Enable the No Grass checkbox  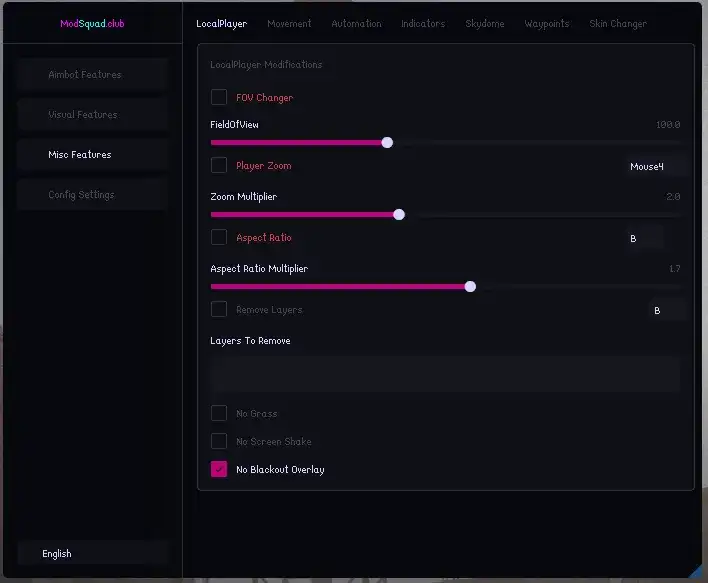[x=219, y=413]
